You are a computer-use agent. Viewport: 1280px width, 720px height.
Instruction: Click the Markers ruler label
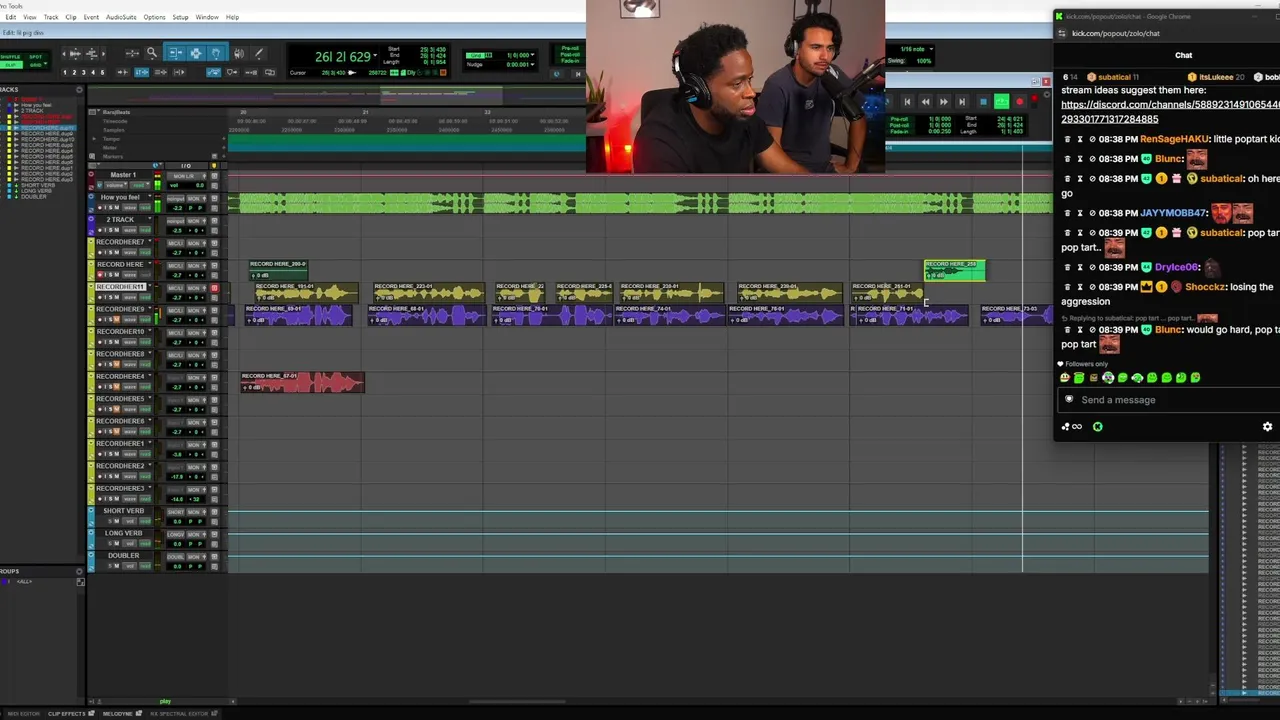[x=113, y=156]
